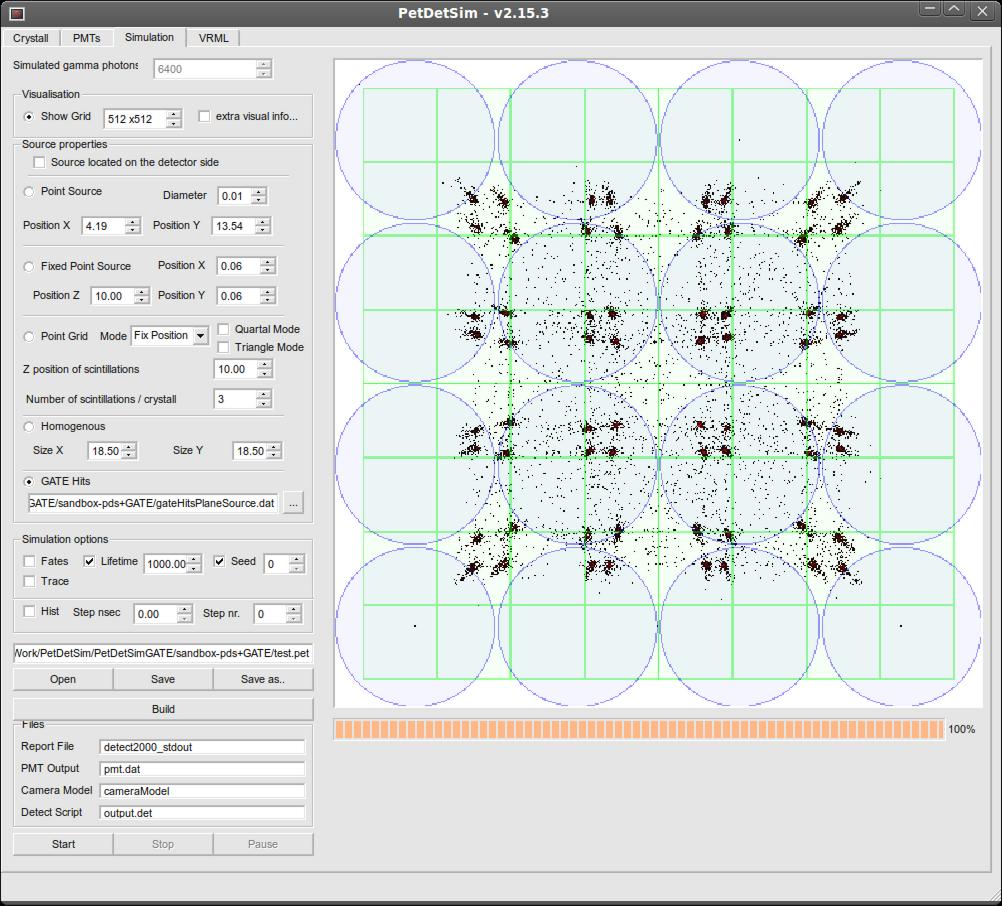Enable the Quartal Mode checkbox
Viewport: 1002px width, 906px height.
[x=223, y=329]
